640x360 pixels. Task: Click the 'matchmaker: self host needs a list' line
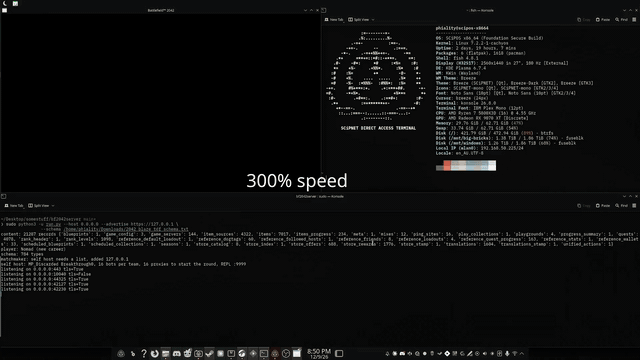[x=64, y=259]
